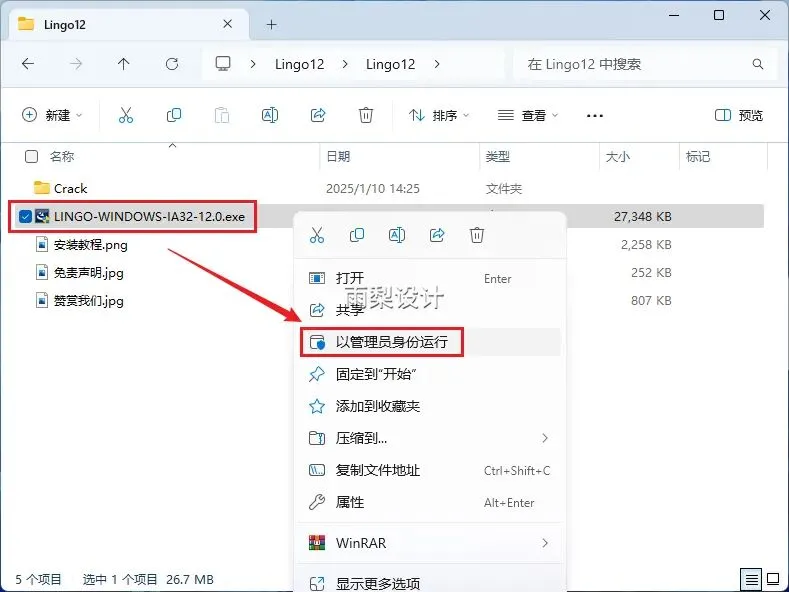Viewport: 789px width, 592px height.
Task: Sort by the 大小 column header
Action: [x=617, y=157]
